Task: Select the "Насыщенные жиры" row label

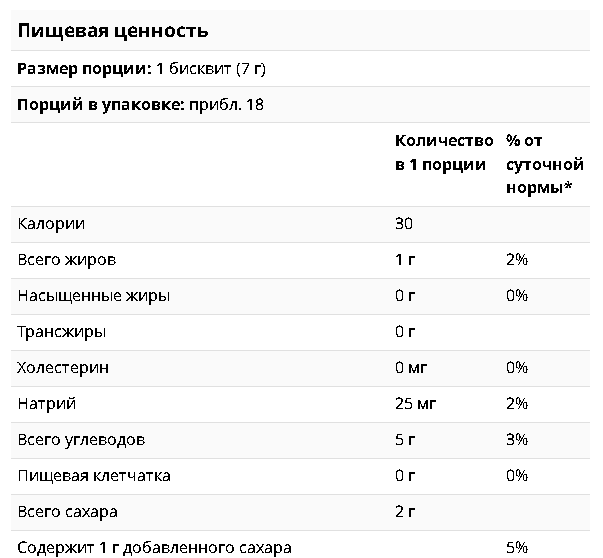Action: [x=93, y=296]
